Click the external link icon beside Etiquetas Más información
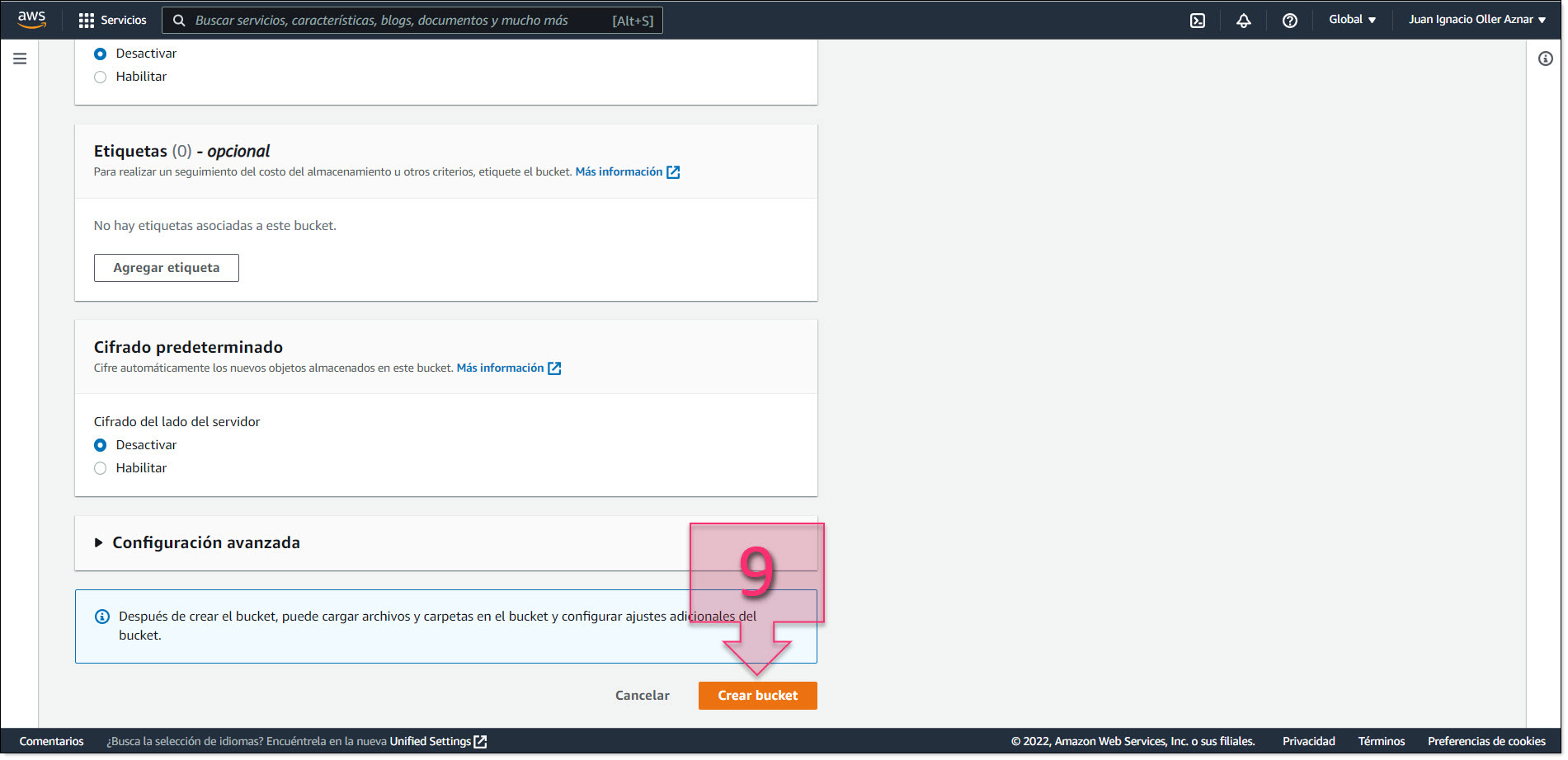Image resolution: width=1568 pixels, height=760 pixels. point(674,171)
